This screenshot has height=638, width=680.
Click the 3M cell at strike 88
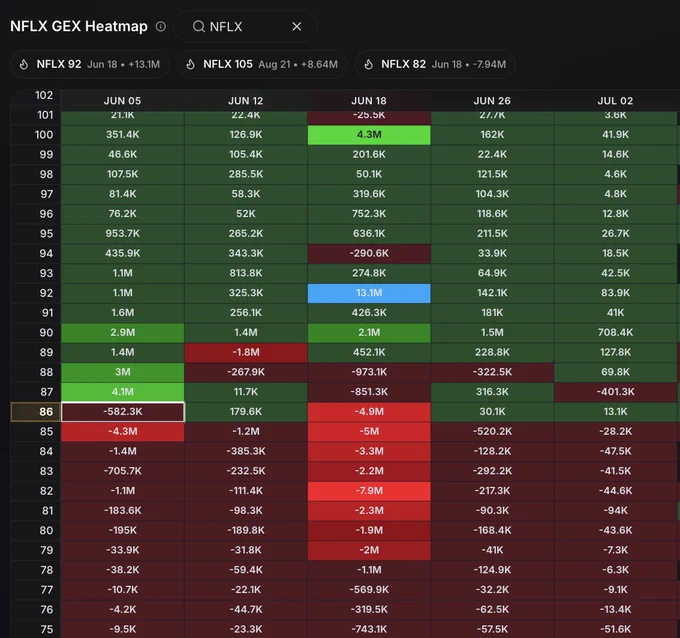coord(123,372)
